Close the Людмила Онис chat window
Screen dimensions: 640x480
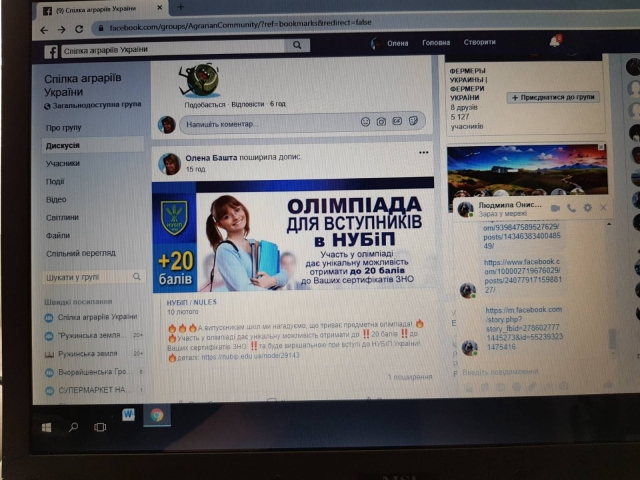(x=603, y=207)
